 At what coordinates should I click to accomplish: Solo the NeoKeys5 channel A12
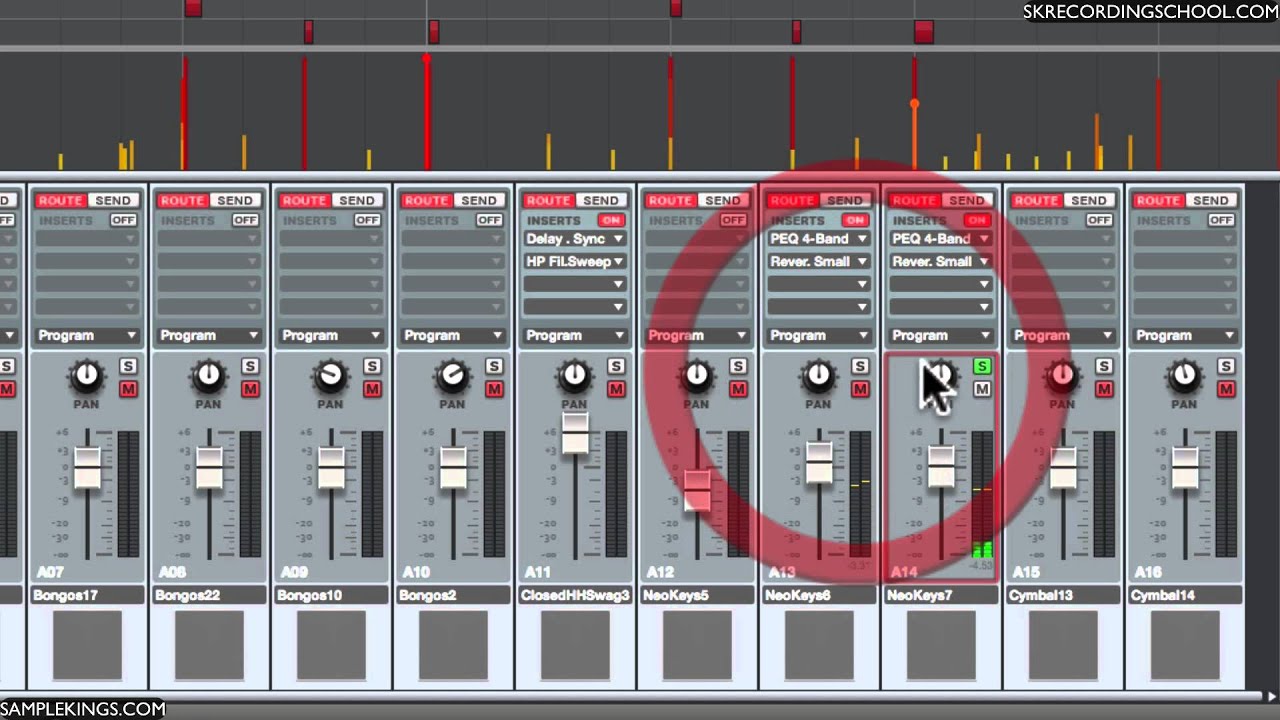738,366
